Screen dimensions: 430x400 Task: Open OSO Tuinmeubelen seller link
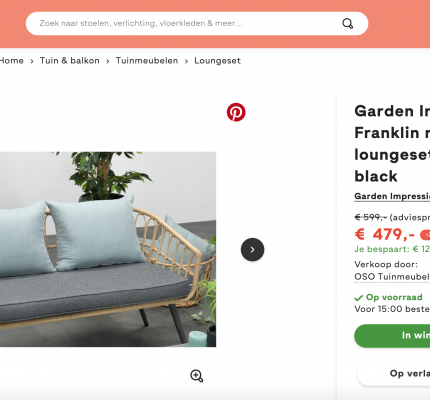pyautogui.click(x=392, y=277)
